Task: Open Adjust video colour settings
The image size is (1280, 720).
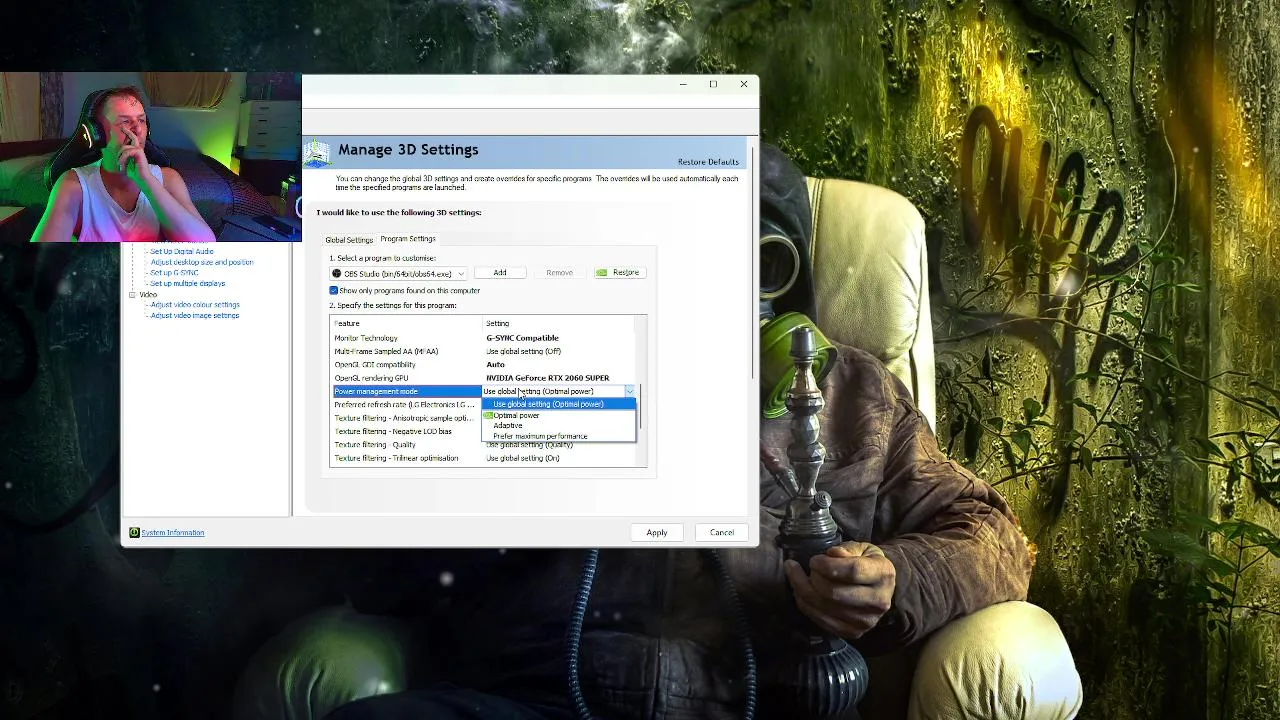Action: point(195,305)
